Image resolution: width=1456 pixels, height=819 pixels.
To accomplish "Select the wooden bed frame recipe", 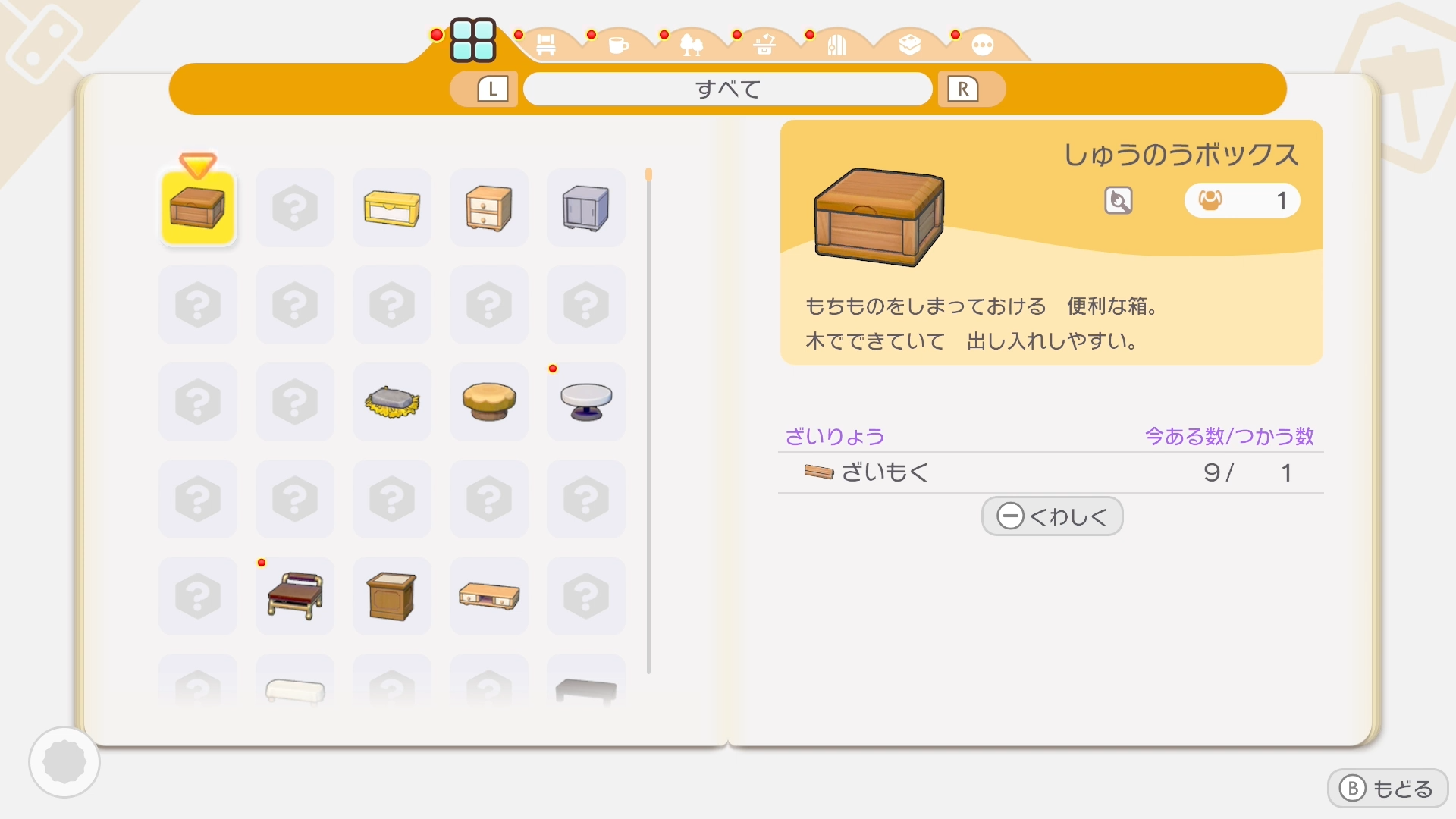I will pos(295,596).
